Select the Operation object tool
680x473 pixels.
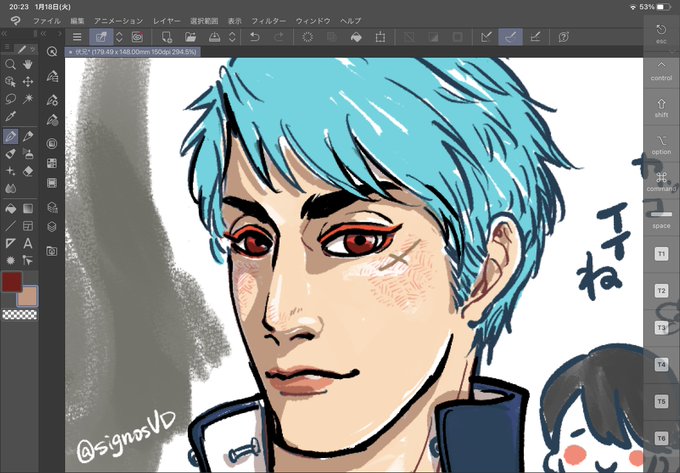pyautogui.click(x=10, y=82)
